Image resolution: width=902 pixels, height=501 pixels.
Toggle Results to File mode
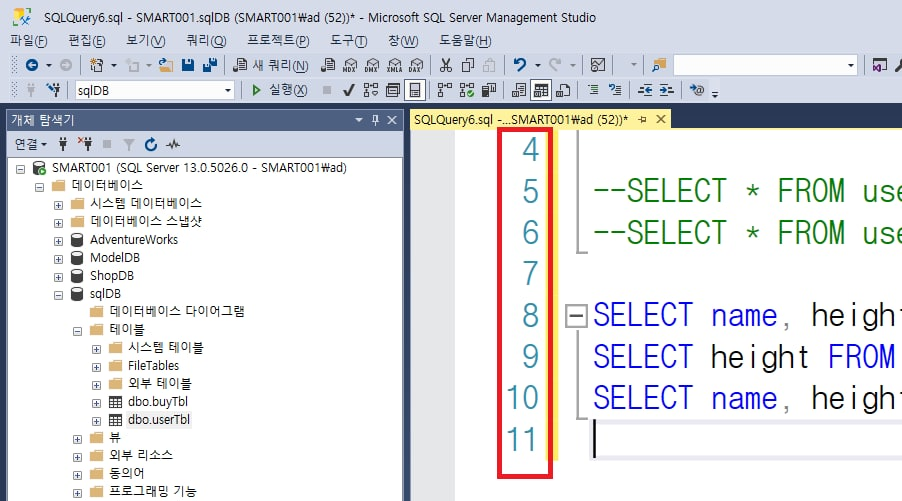pyautogui.click(x=563, y=90)
